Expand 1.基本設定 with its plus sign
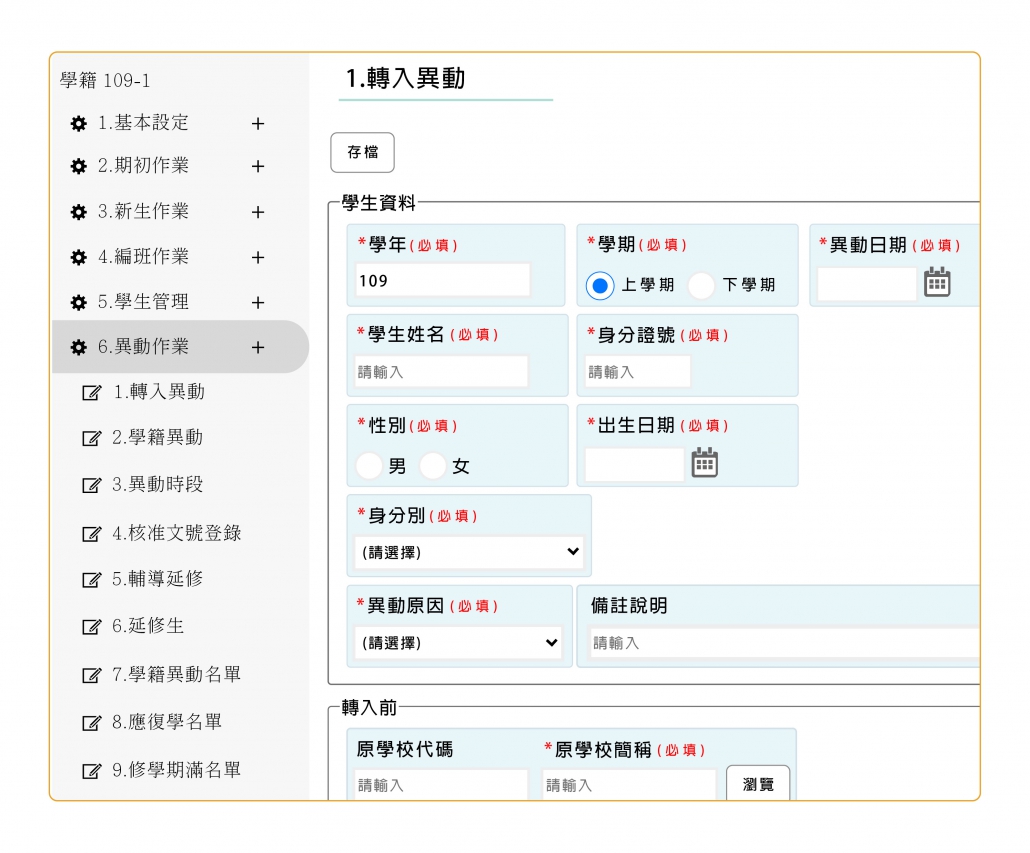1030x853 pixels. point(258,124)
